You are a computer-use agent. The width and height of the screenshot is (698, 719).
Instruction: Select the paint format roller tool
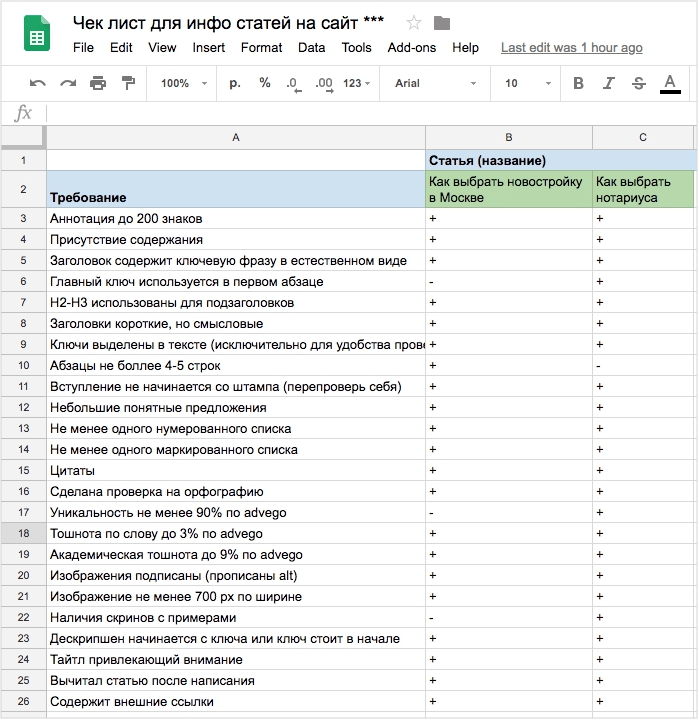tap(128, 83)
